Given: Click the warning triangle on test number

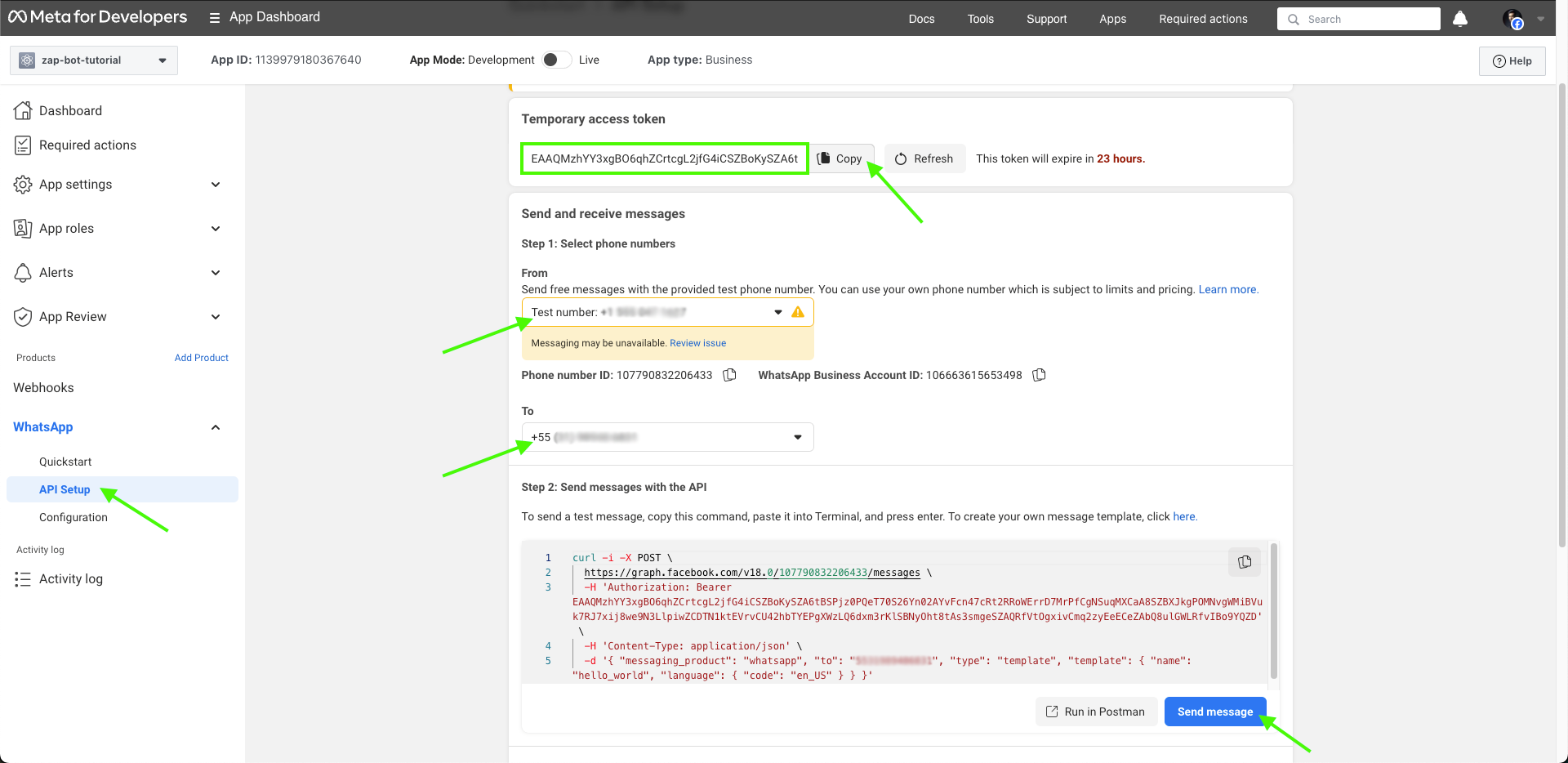Looking at the screenshot, I should pos(798,312).
